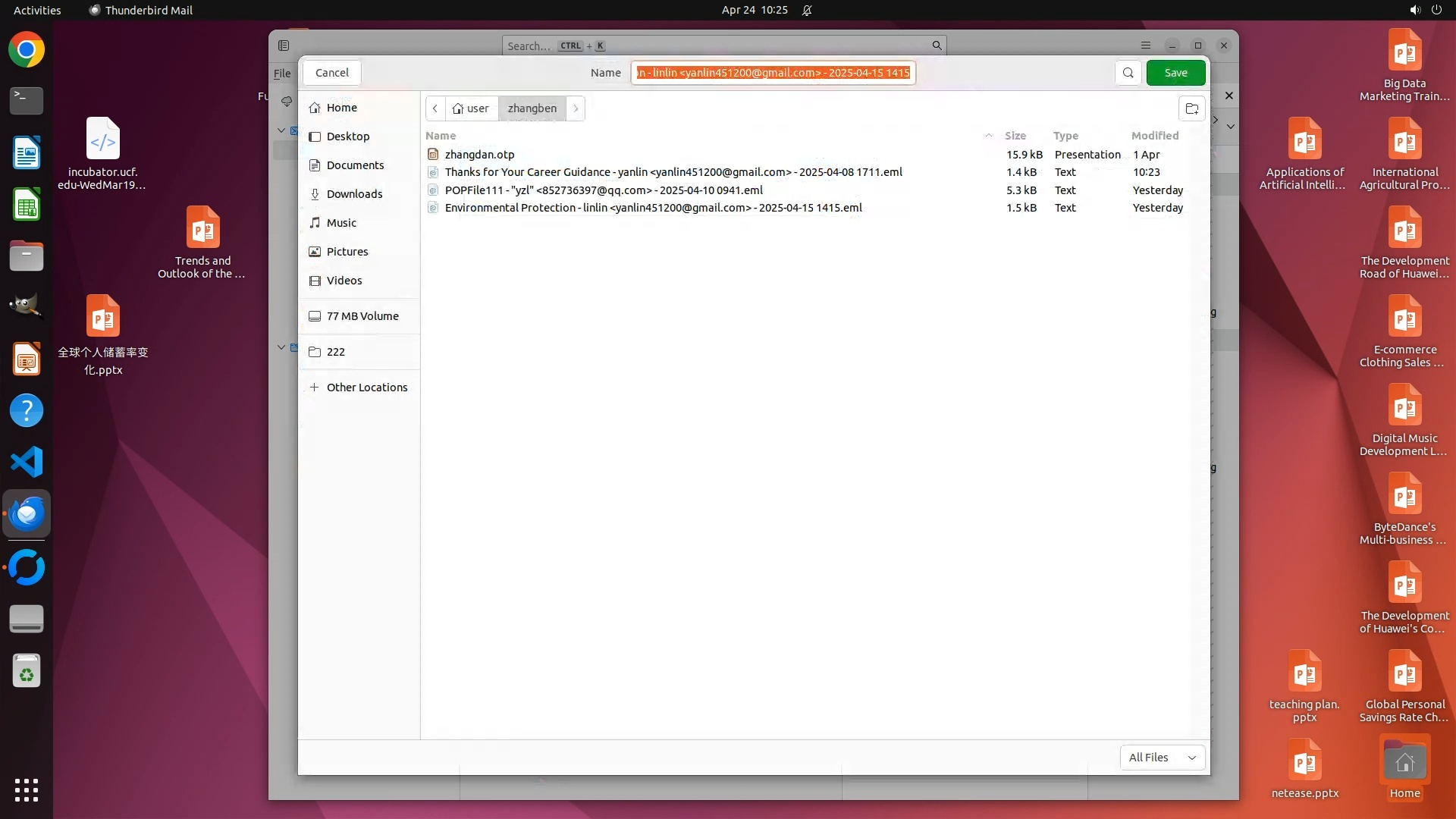The height and width of the screenshot is (819, 1456).
Task: Open the Thunderbird hamburger menu icon
Action: (1145, 45)
